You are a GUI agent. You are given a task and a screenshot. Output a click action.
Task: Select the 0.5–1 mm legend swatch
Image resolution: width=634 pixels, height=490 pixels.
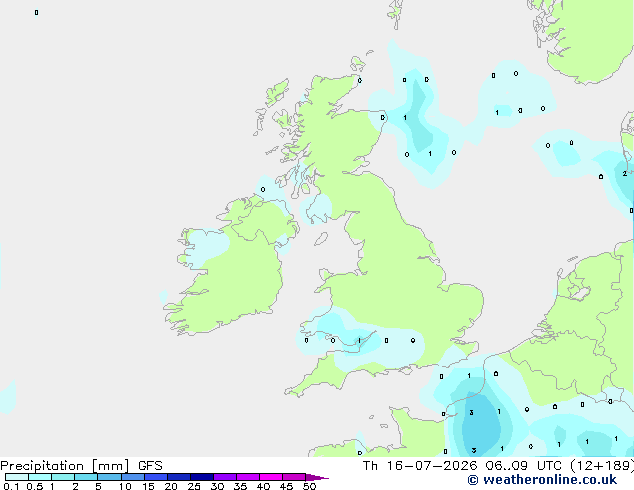coord(40,477)
